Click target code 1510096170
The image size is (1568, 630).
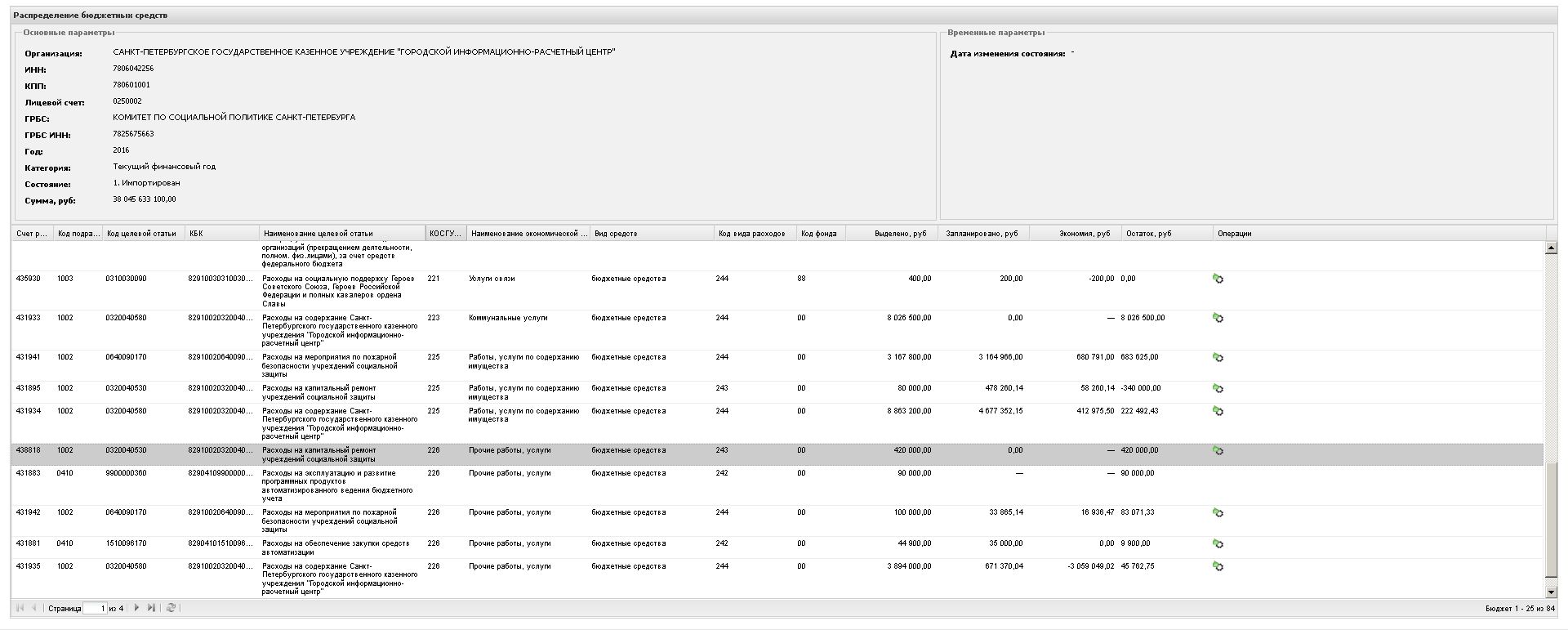[x=126, y=543]
